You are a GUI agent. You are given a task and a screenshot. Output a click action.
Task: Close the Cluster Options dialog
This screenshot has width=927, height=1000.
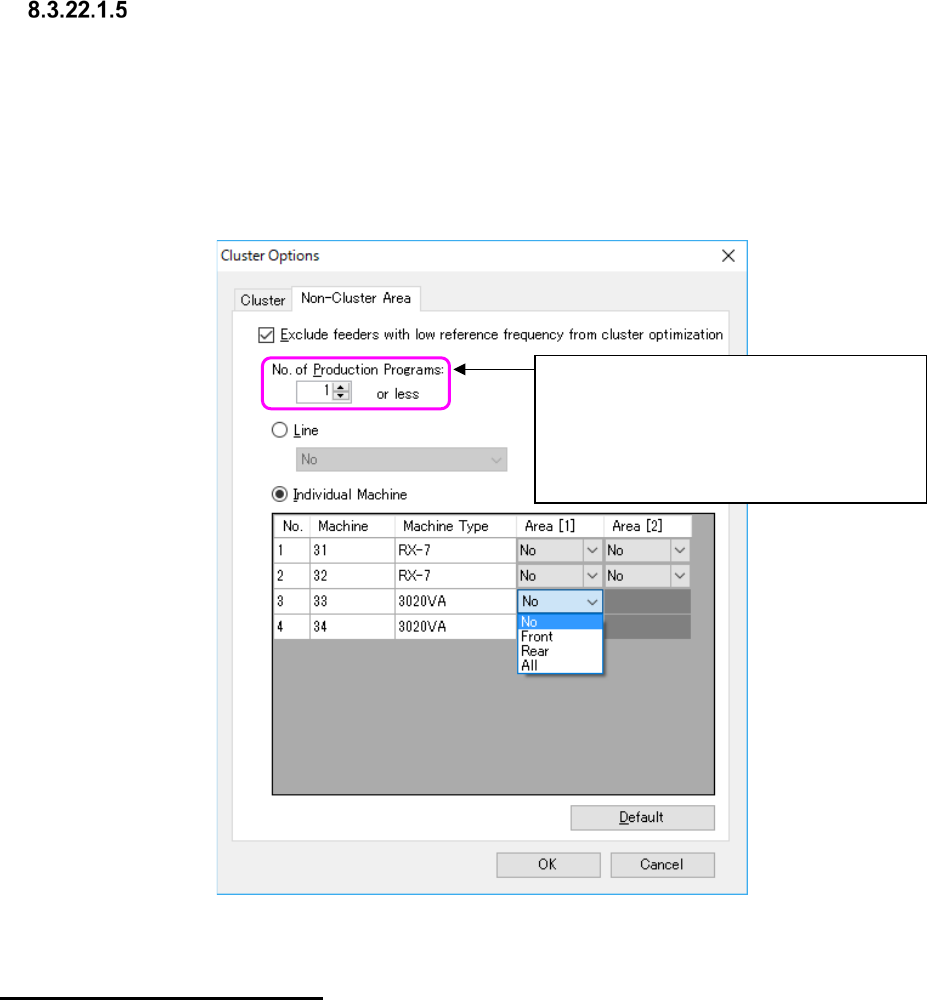pyautogui.click(x=728, y=256)
